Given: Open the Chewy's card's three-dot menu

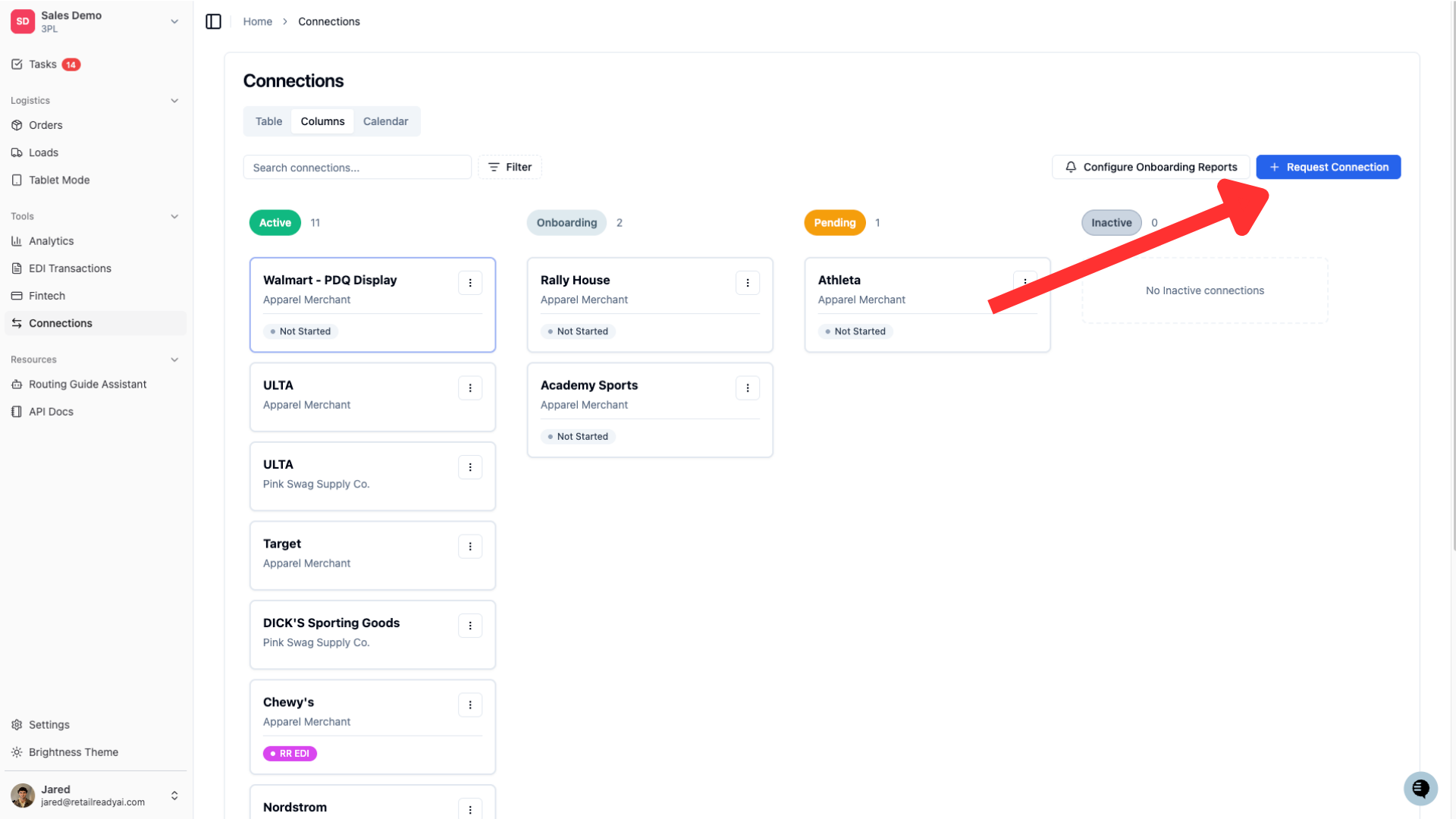Looking at the screenshot, I should pos(470,705).
